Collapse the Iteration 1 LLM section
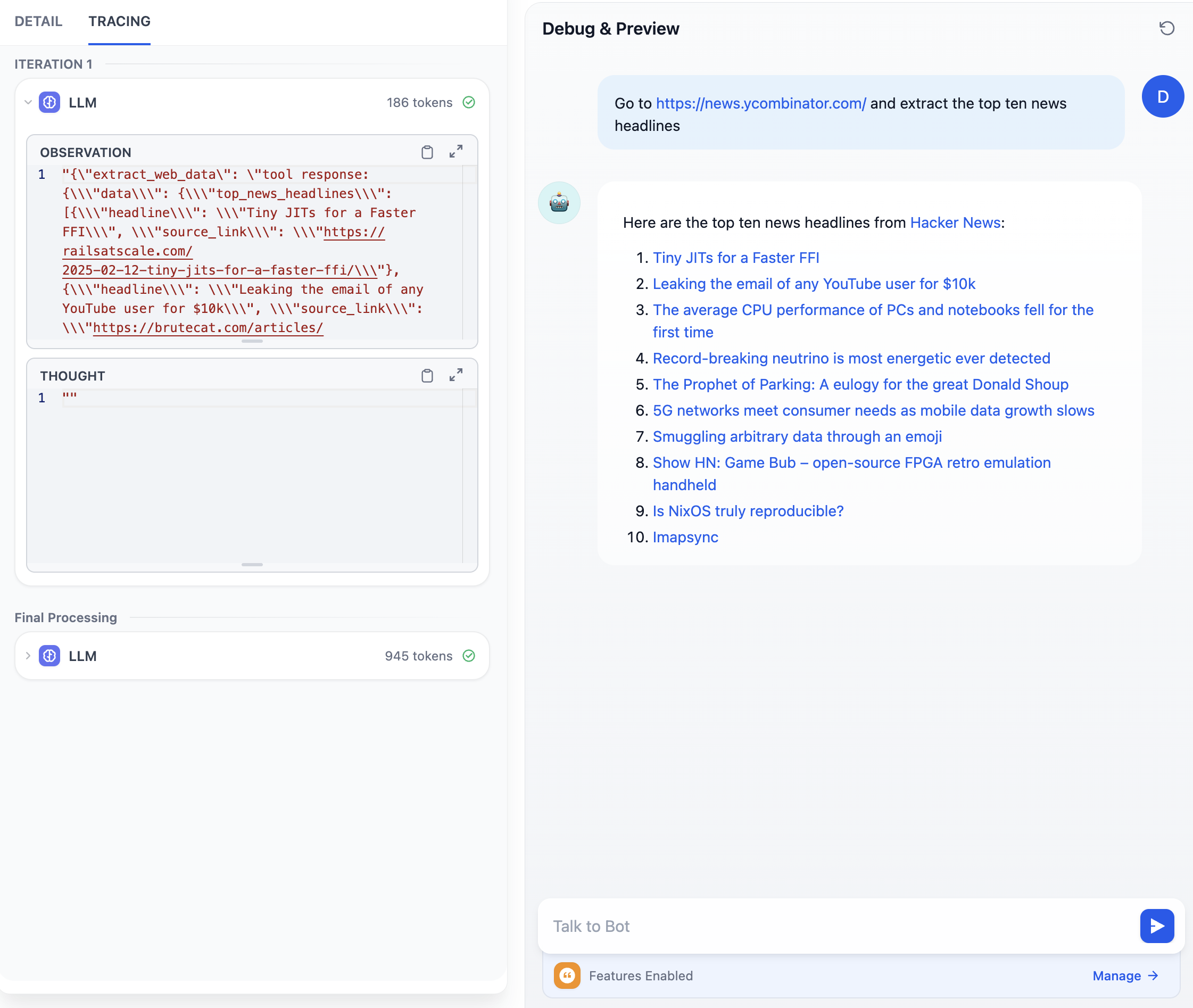The image size is (1193, 1008). pyautogui.click(x=28, y=103)
